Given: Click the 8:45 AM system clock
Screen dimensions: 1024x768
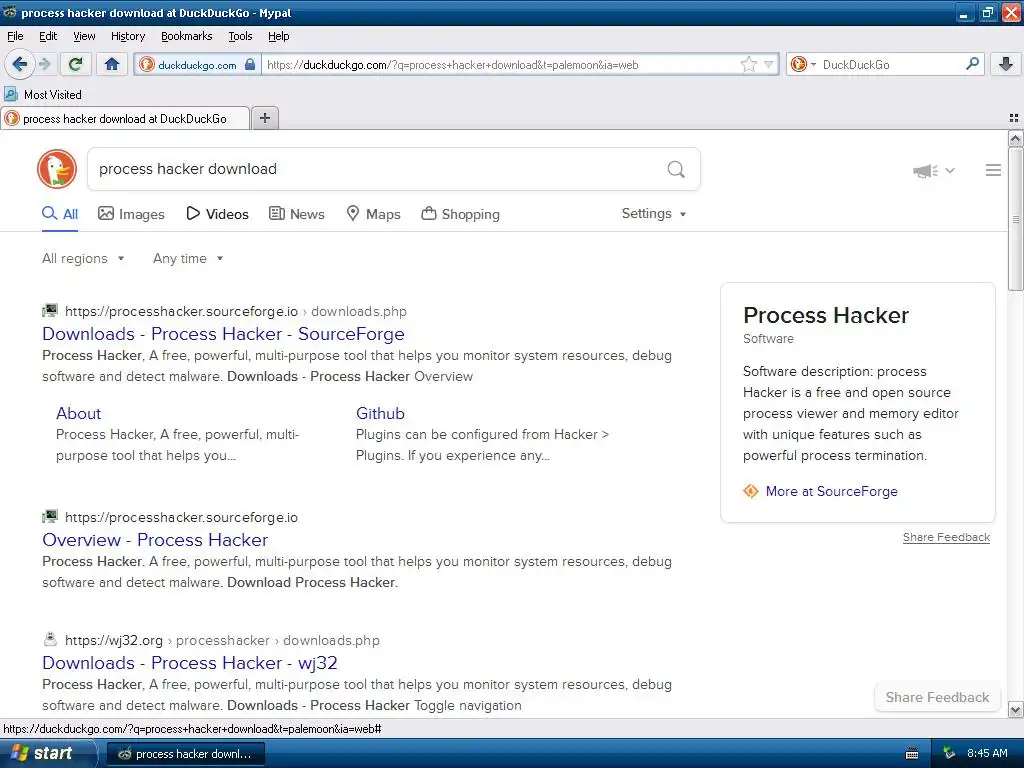Looking at the screenshot, I should point(987,754).
